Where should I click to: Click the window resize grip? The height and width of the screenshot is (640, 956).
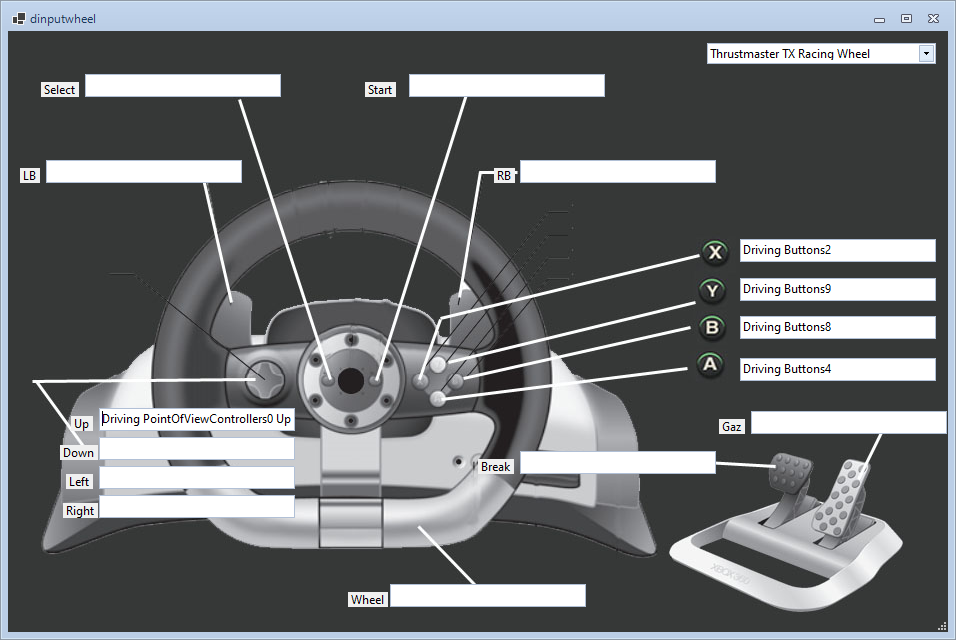point(942,626)
